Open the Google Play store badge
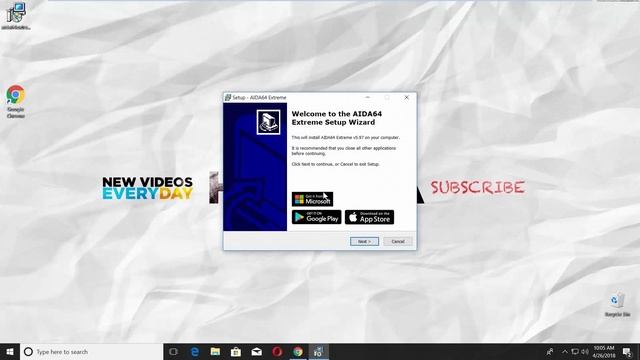This screenshot has height=360, width=640. (x=316, y=217)
